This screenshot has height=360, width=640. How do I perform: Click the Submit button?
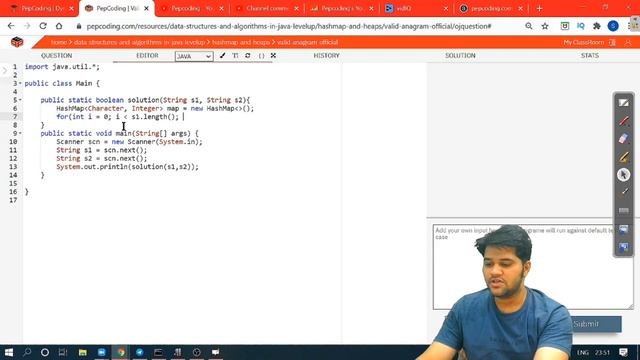[x=586, y=324]
